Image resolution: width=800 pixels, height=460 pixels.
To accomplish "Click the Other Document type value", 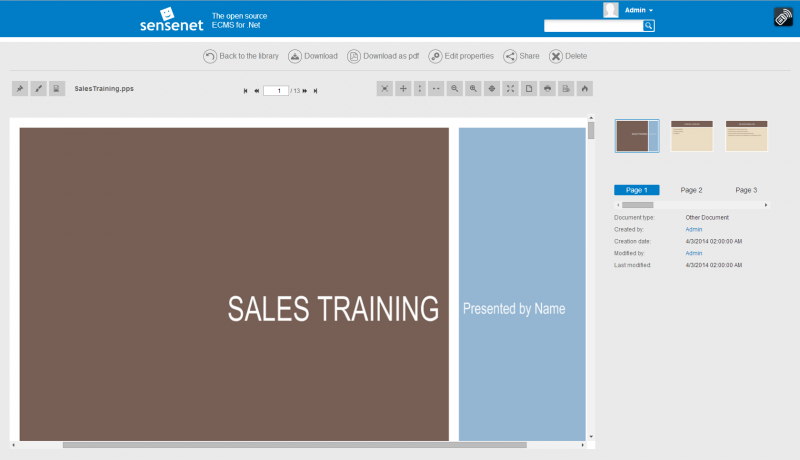I will point(707,218).
